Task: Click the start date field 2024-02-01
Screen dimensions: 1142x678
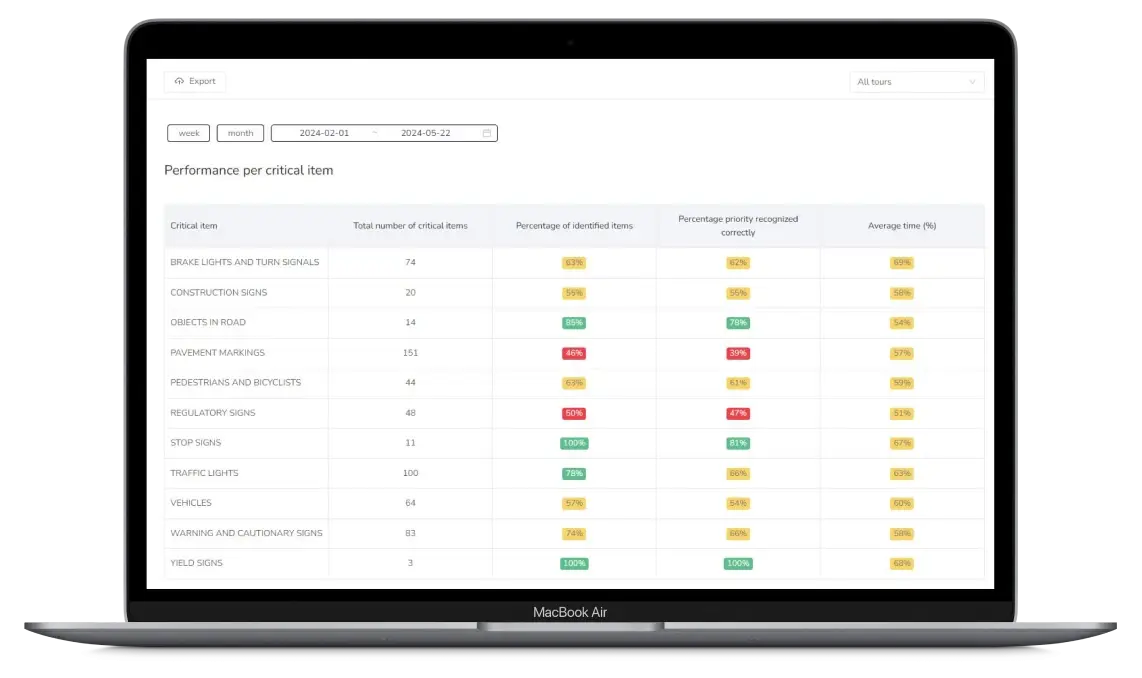Action: (324, 133)
